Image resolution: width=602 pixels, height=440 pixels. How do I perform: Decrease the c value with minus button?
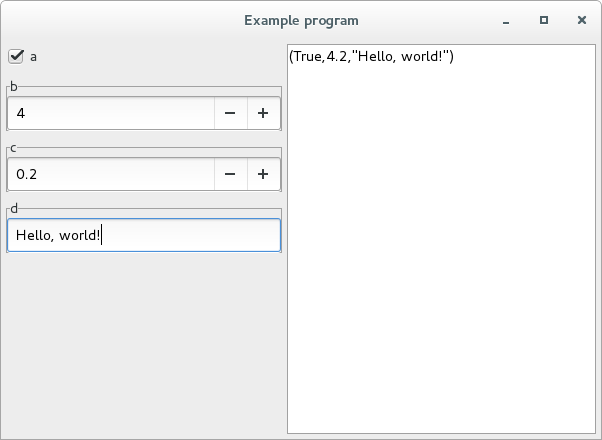[x=230, y=174]
